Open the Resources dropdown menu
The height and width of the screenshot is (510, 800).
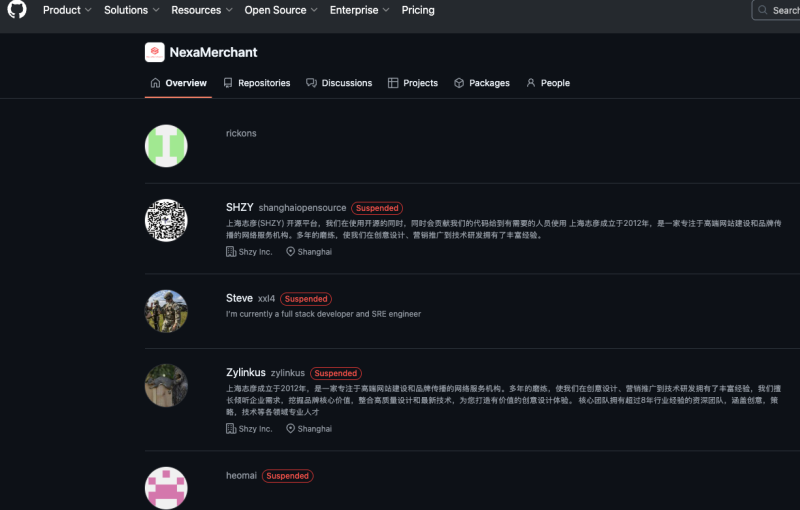tap(202, 10)
